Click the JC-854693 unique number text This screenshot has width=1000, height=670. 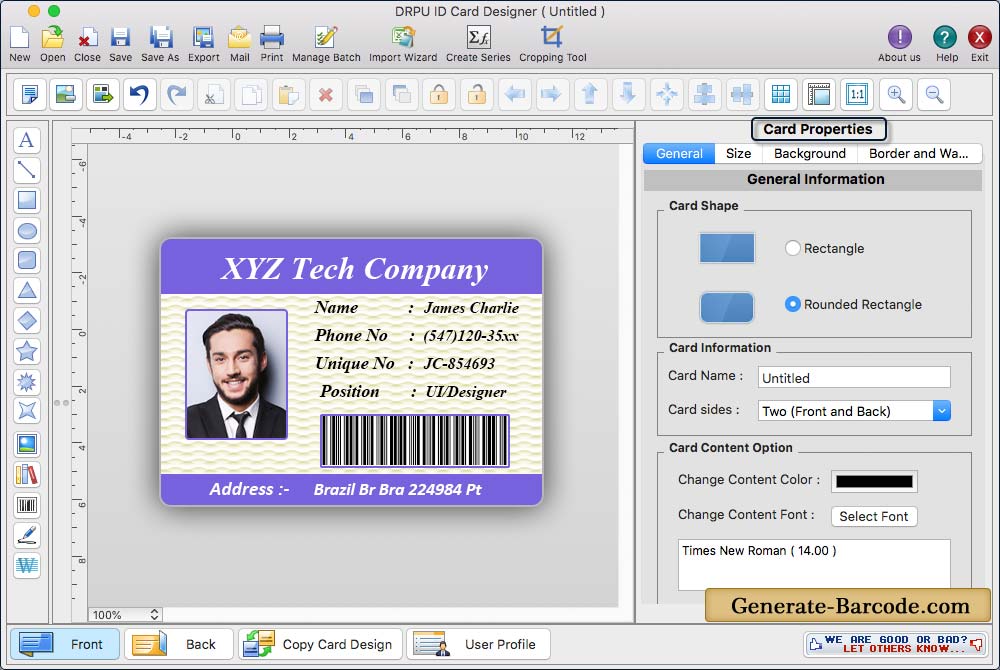coord(459,364)
